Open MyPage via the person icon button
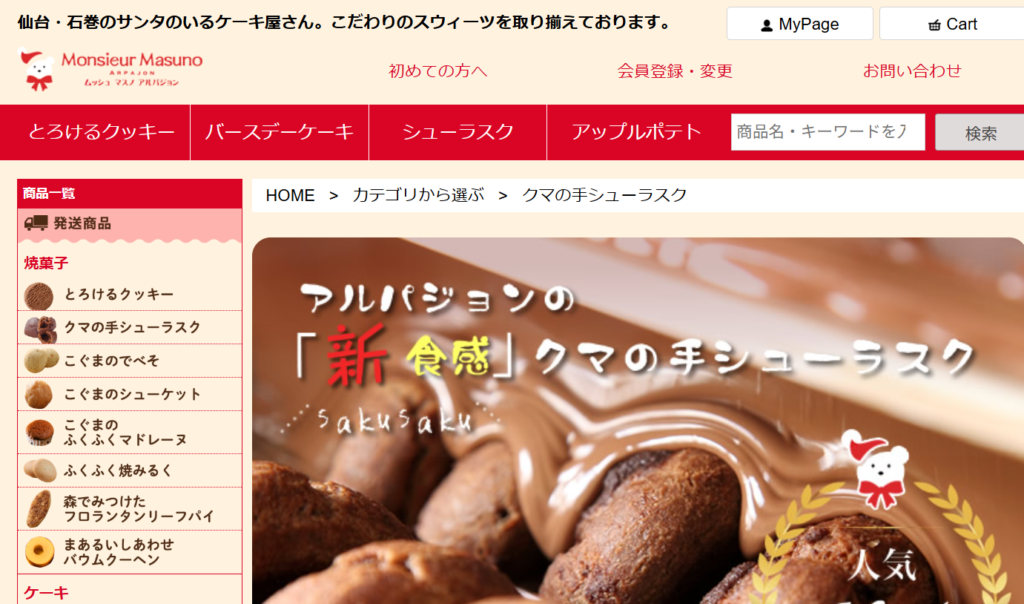The height and width of the screenshot is (604, 1024). point(799,24)
